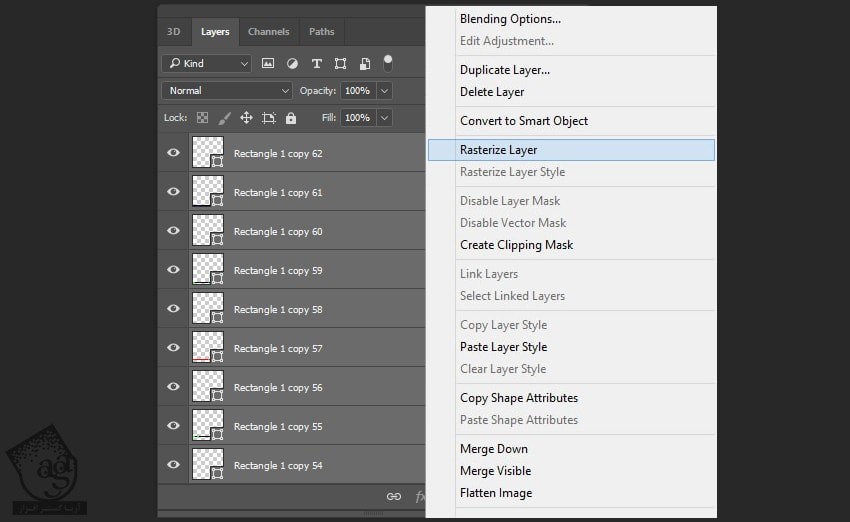The image size is (850, 522).
Task: Click the lock all padlock icon
Action: coord(291,118)
